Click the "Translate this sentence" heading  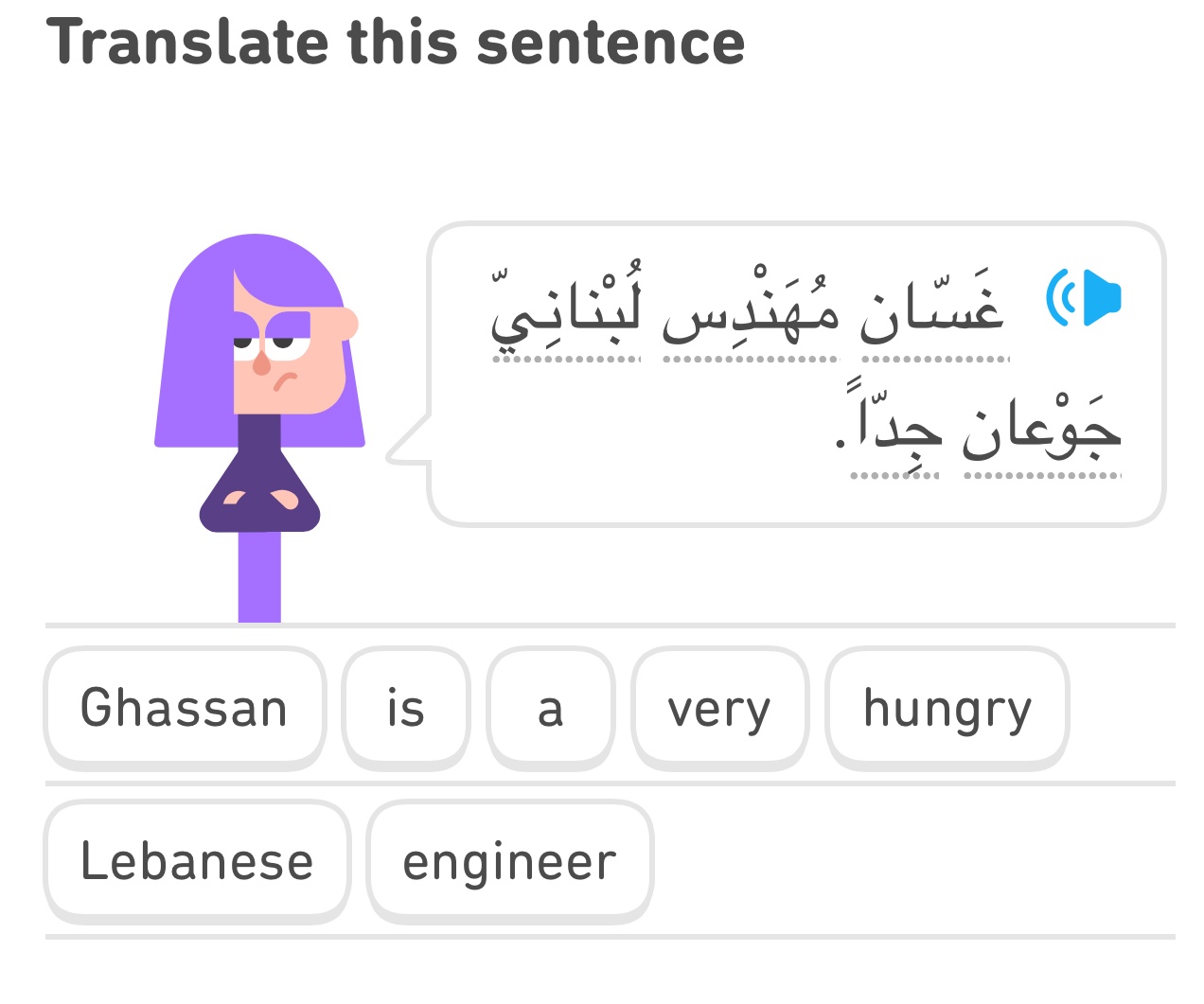pyautogui.click(x=396, y=43)
